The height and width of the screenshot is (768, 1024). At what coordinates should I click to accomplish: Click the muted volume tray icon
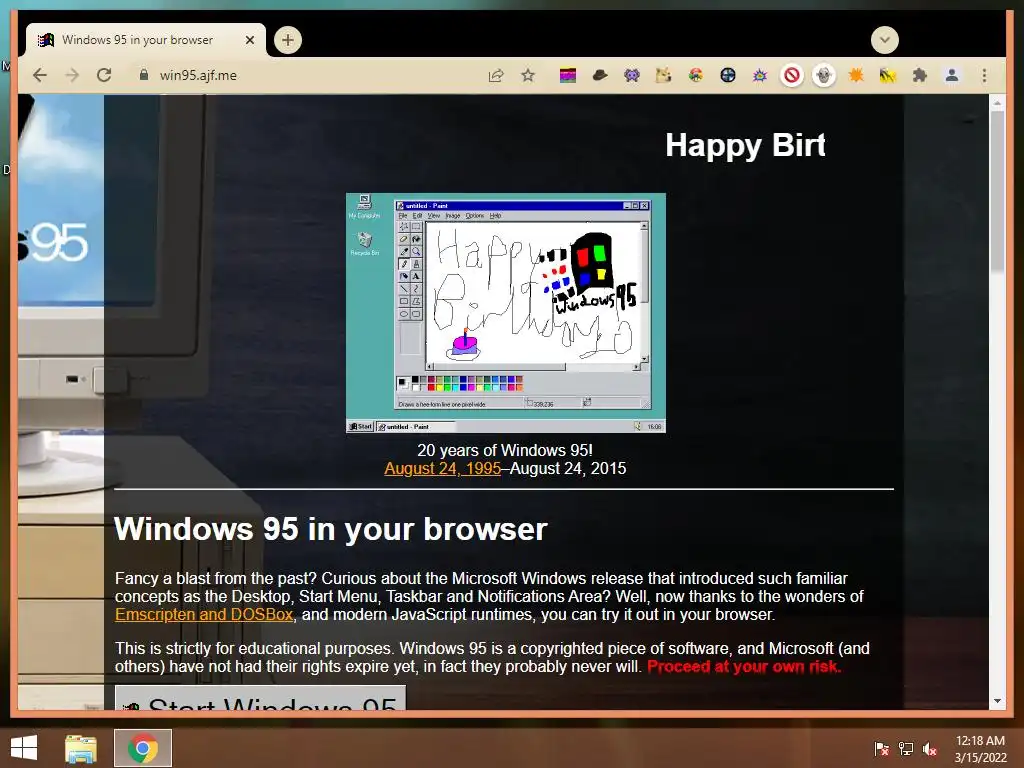(930, 748)
